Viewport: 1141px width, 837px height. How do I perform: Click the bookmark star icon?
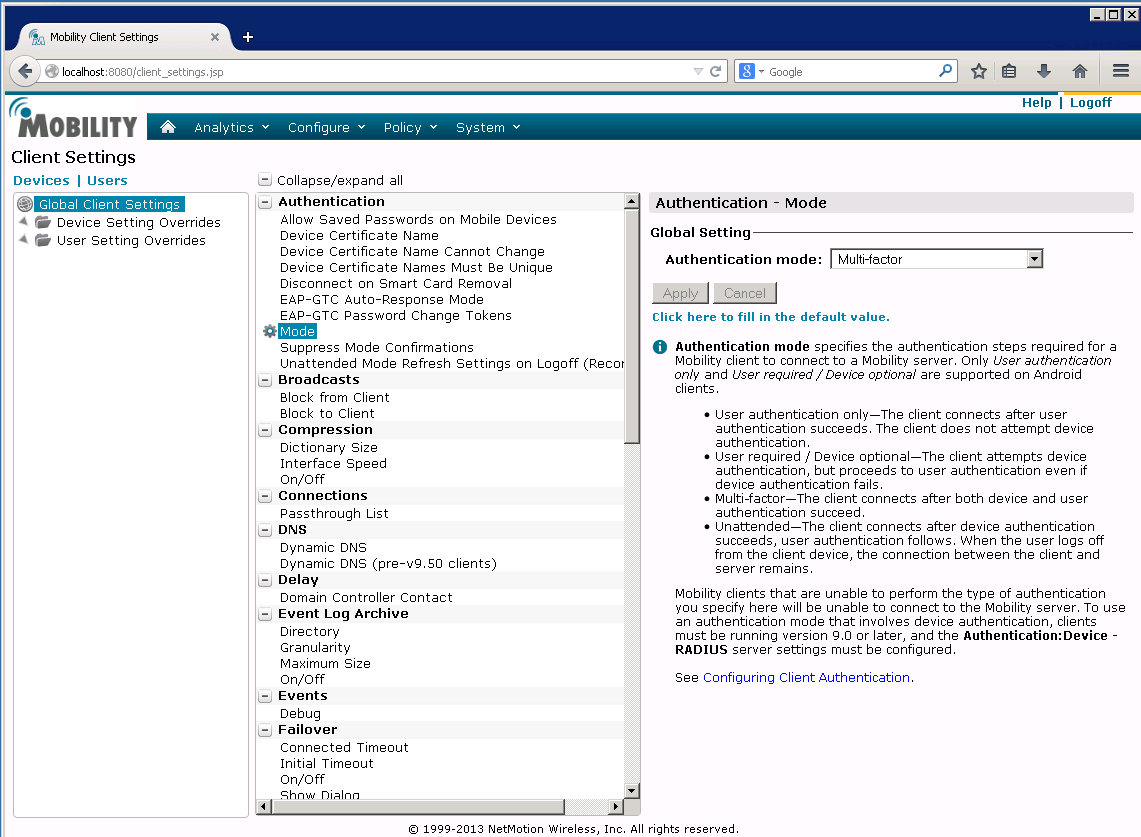tap(979, 72)
